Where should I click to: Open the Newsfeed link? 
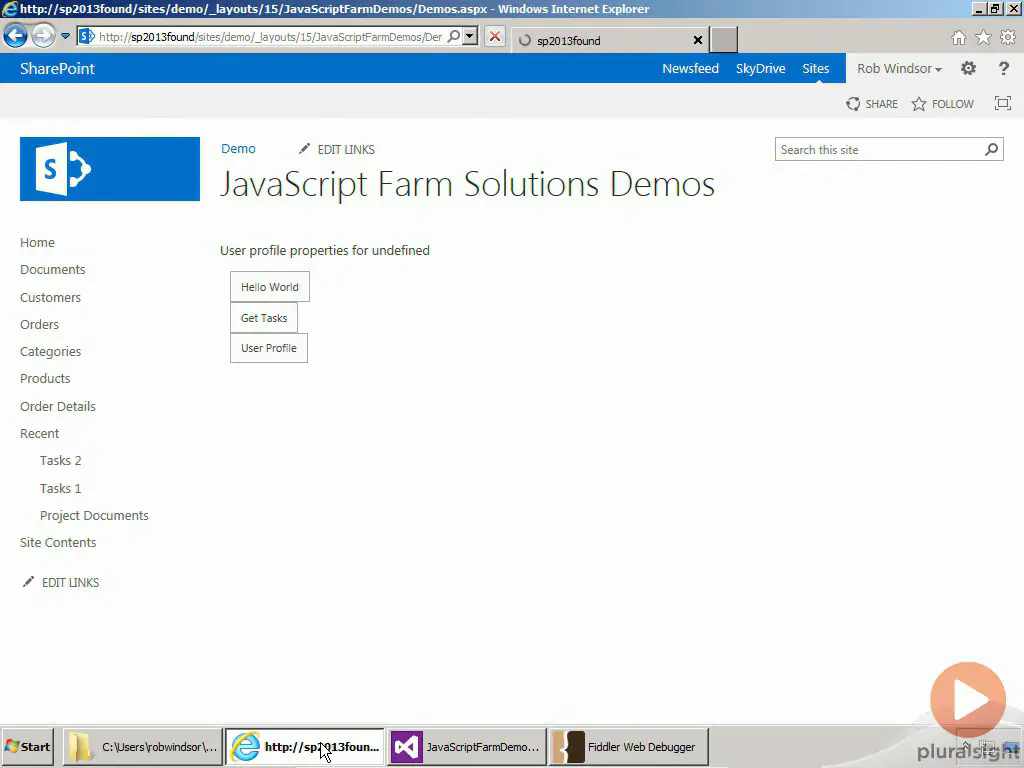click(690, 69)
